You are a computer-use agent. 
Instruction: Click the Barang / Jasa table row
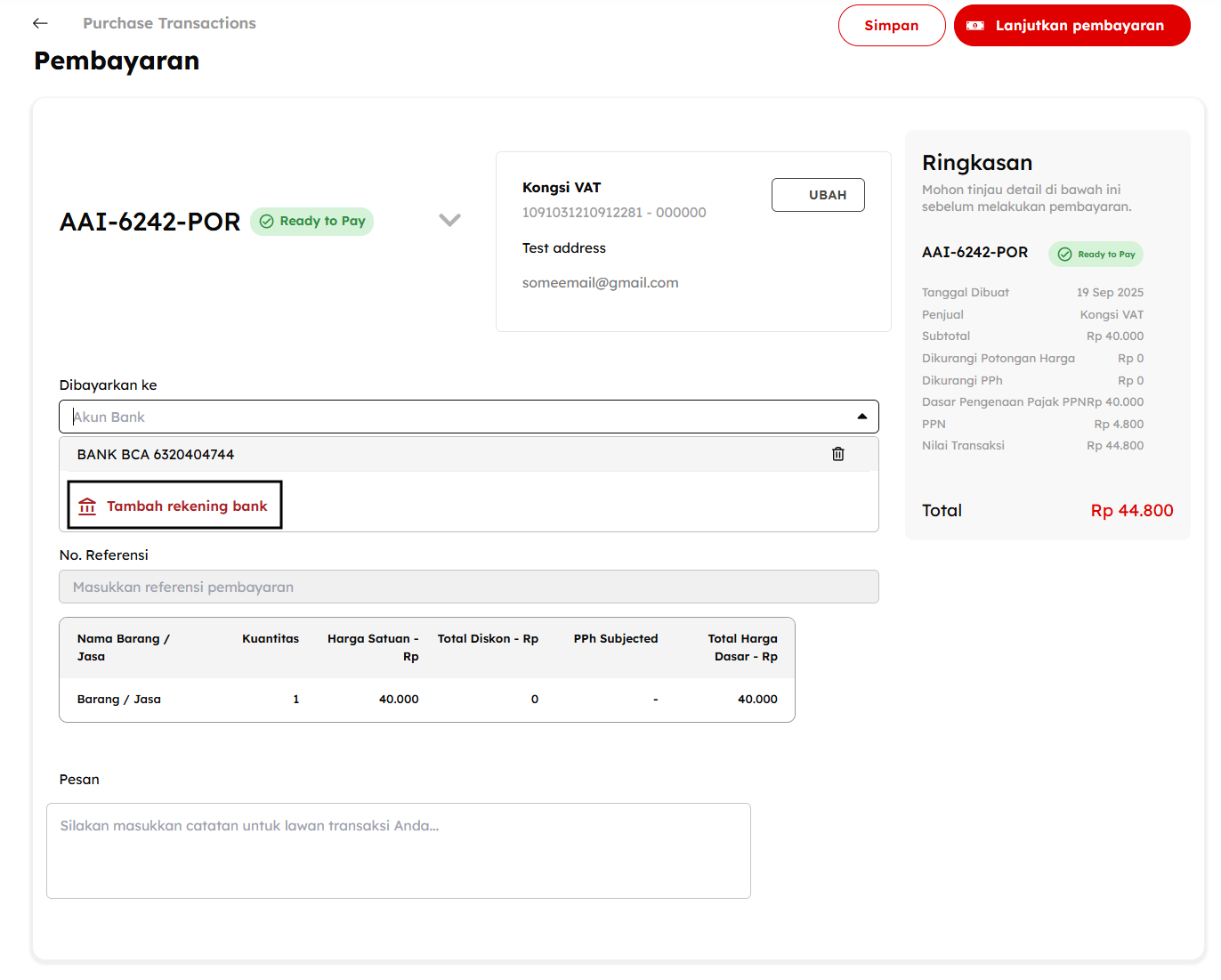click(x=426, y=700)
